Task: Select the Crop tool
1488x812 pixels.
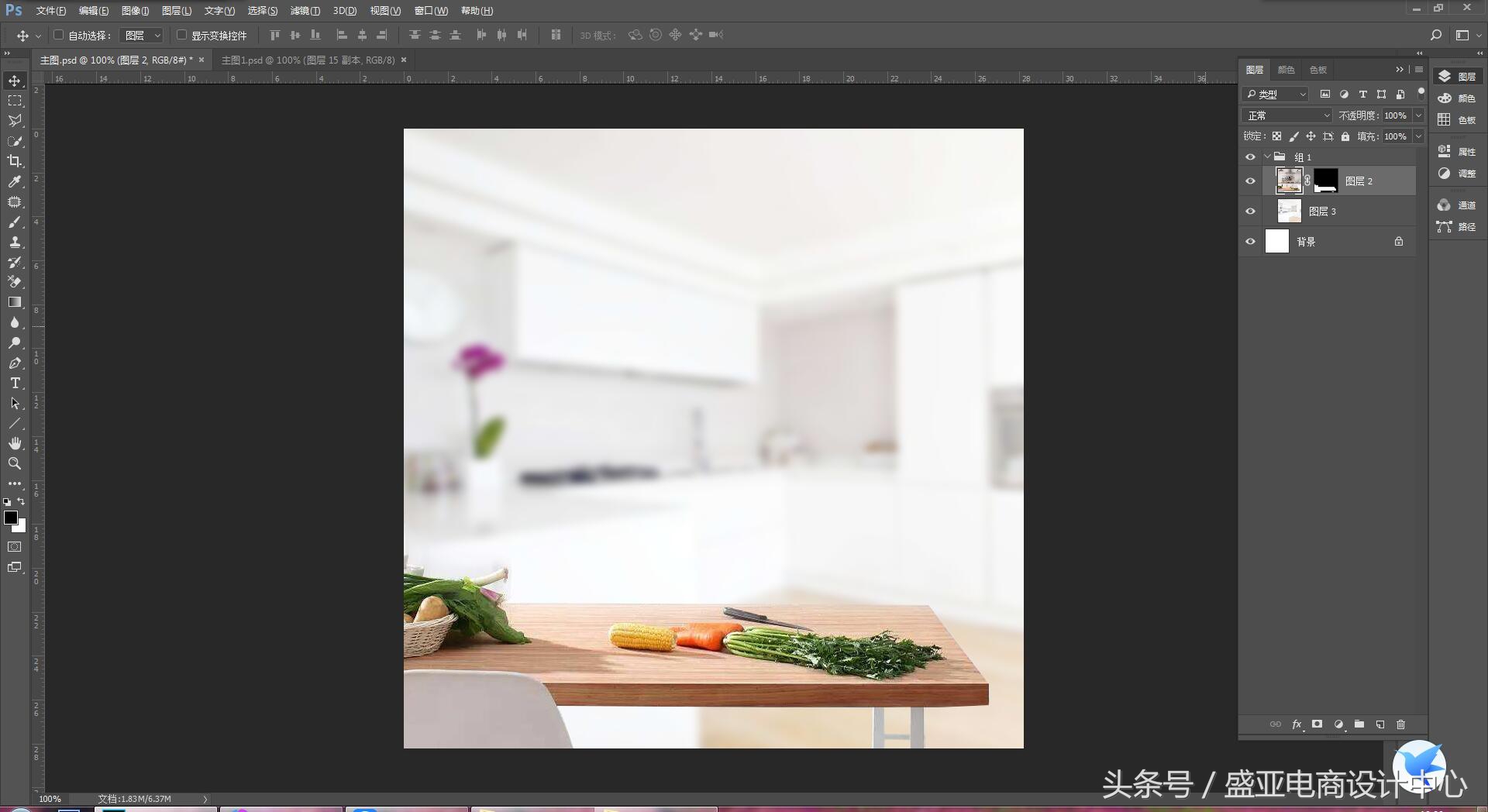Action: 15,161
